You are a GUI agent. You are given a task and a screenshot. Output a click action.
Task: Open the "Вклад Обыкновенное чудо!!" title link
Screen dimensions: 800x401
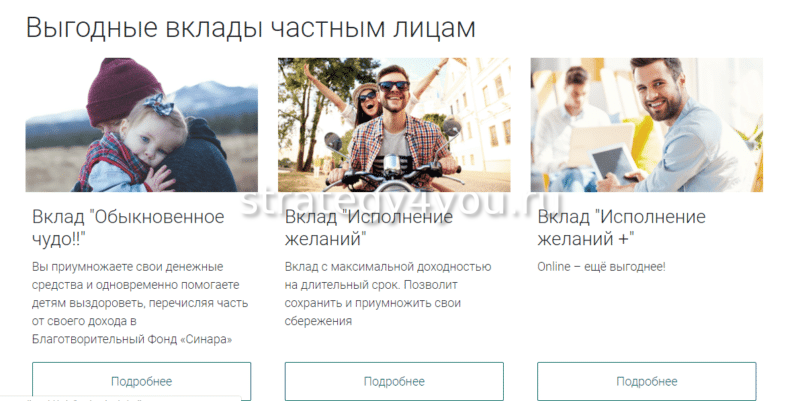[128, 228]
